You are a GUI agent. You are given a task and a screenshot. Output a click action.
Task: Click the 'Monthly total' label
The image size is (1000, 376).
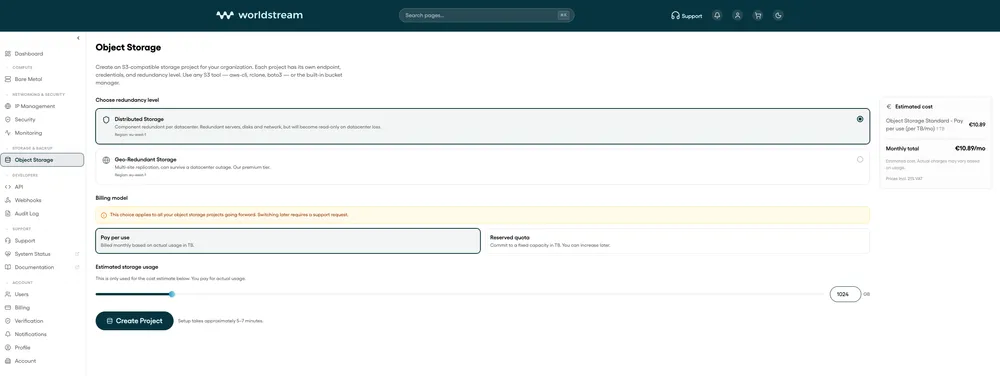(x=902, y=148)
